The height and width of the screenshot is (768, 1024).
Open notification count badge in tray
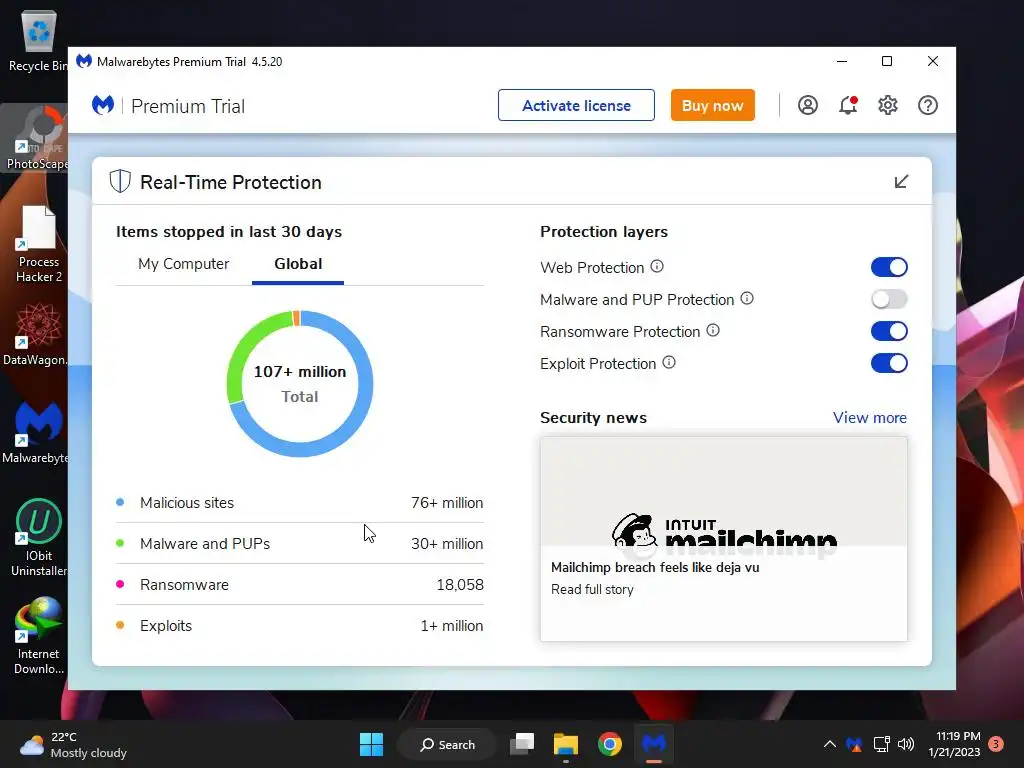click(996, 744)
